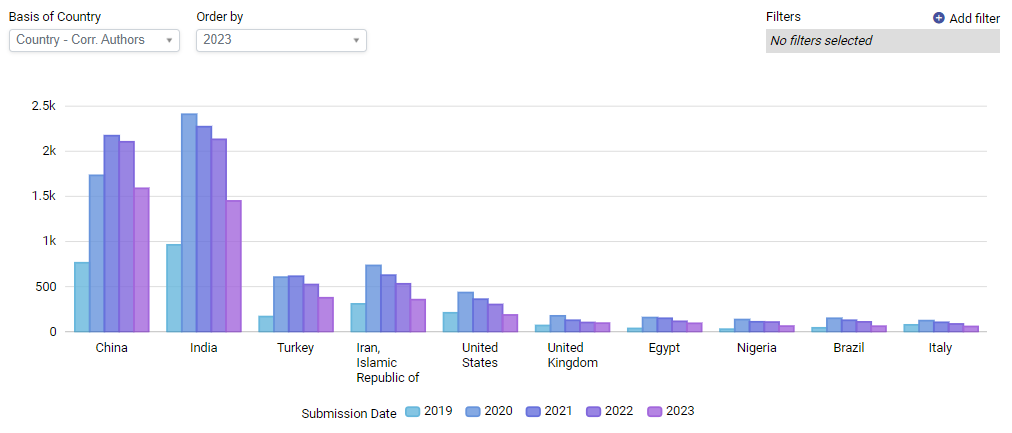Click the India axis label
Image resolution: width=1012 pixels, height=433 pixels.
click(203, 348)
